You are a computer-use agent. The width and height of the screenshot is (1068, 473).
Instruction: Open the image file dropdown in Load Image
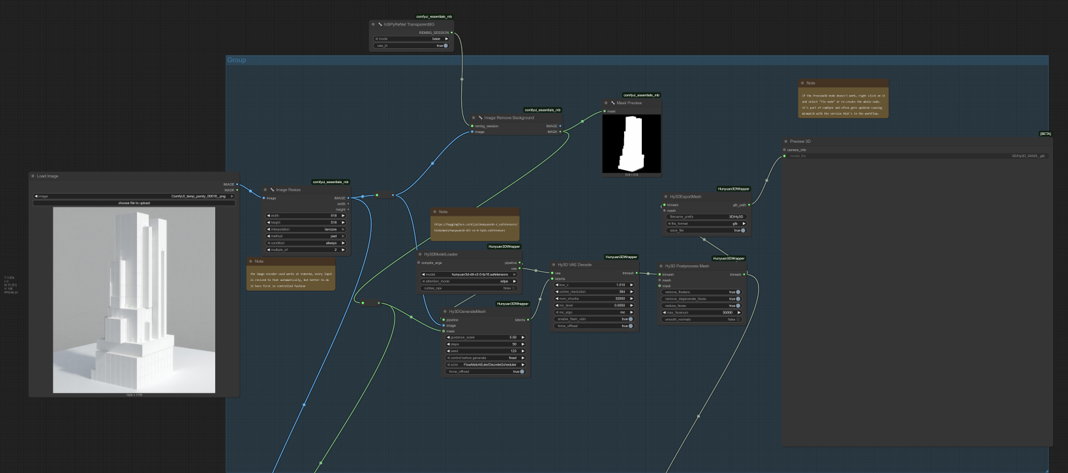(x=134, y=196)
